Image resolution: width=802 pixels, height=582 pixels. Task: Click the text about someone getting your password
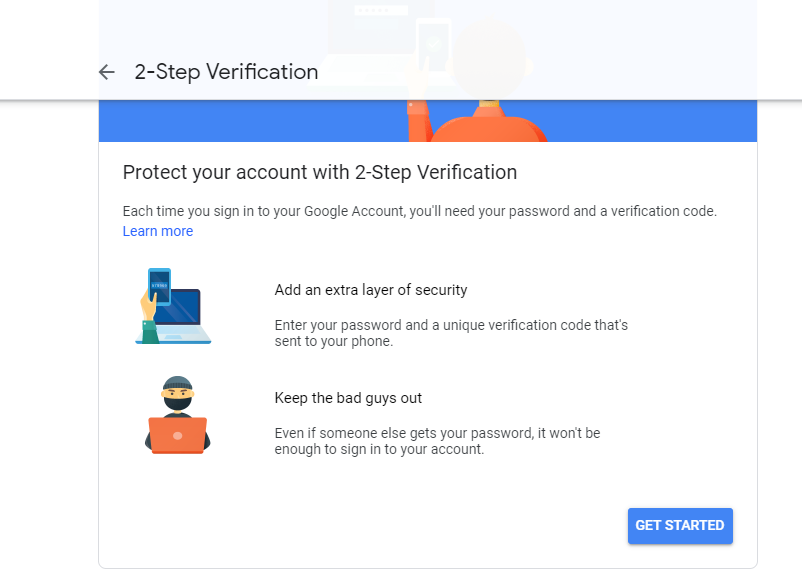[x=437, y=441]
